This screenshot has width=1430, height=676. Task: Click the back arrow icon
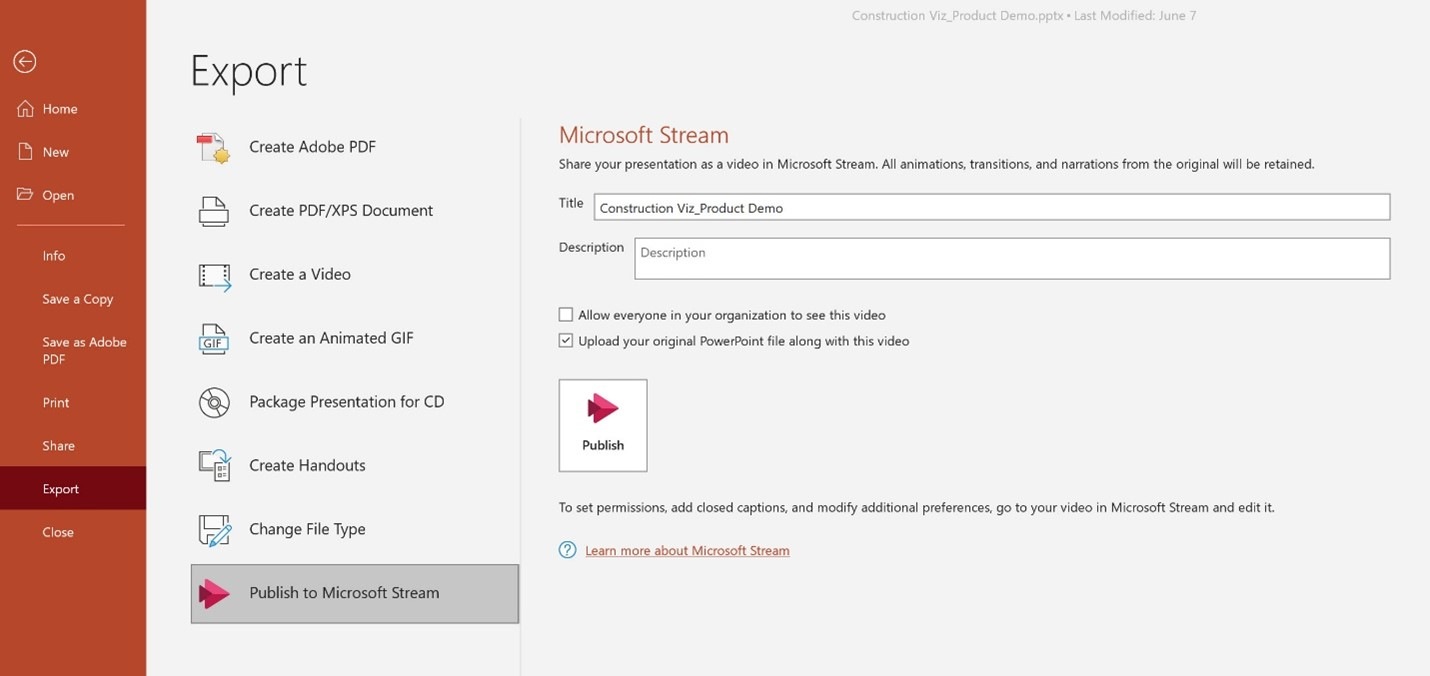coord(25,62)
